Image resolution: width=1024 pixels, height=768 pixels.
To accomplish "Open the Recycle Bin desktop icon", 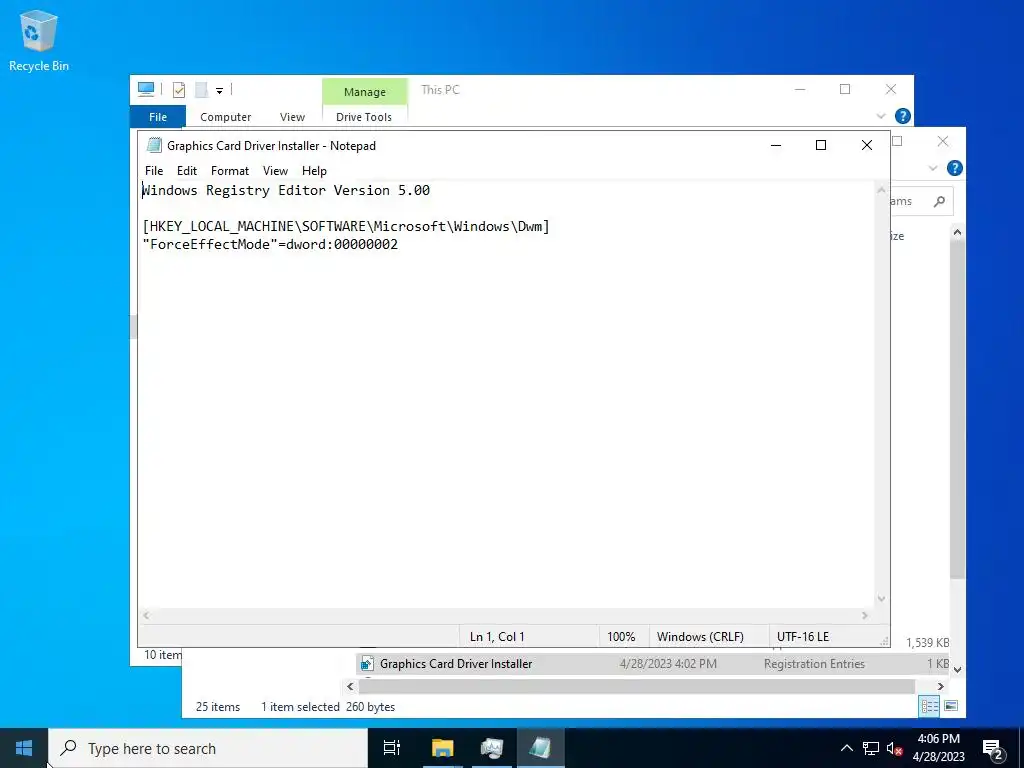I will pos(39,40).
